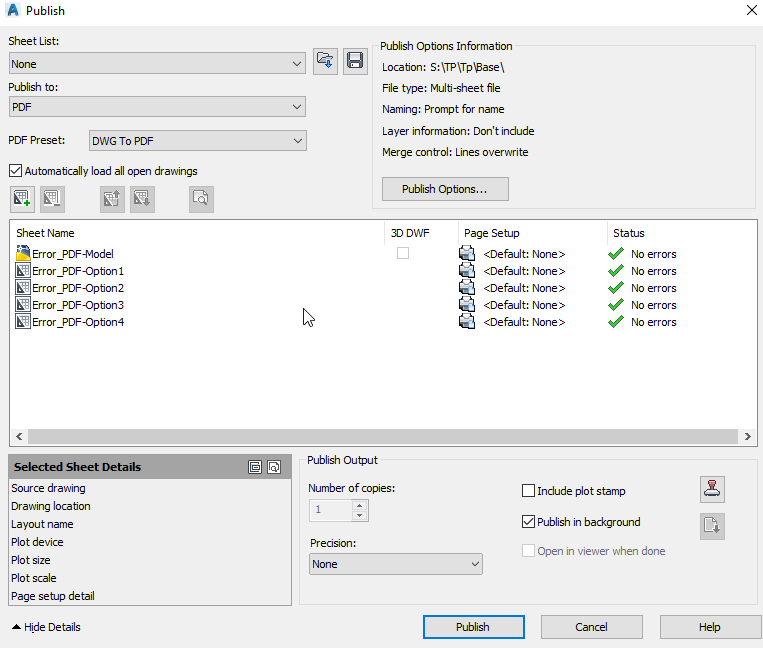Image resolution: width=763 pixels, height=648 pixels.
Task: Click <Default: None> page setup for Error_PDF-Option2
Action: [x=524, y=288]
